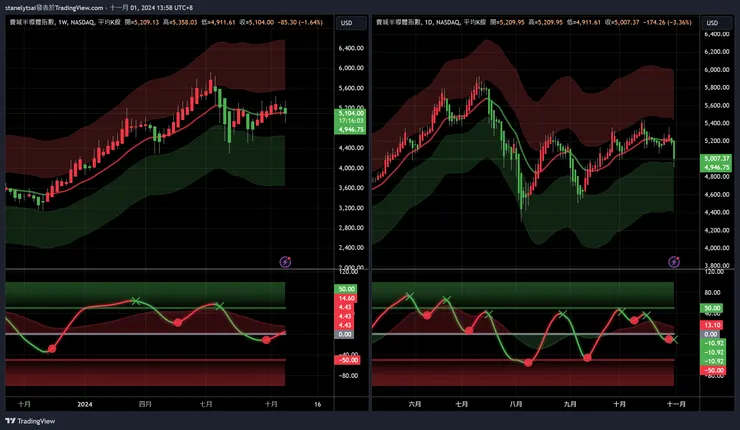
Task: Open the stanelytsai TradingView.com header link
Action: (x=54, y=8)
